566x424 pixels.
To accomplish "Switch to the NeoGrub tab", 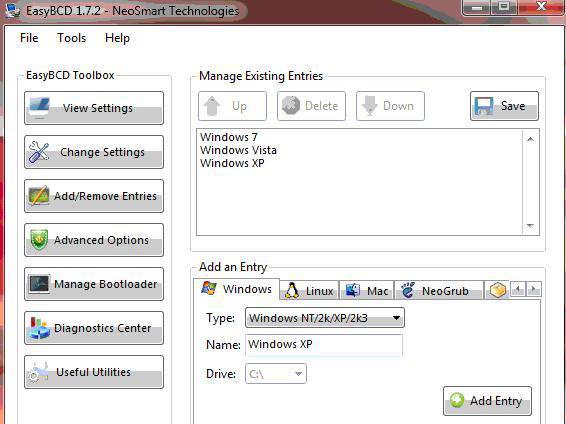I will tap(439, 290).
